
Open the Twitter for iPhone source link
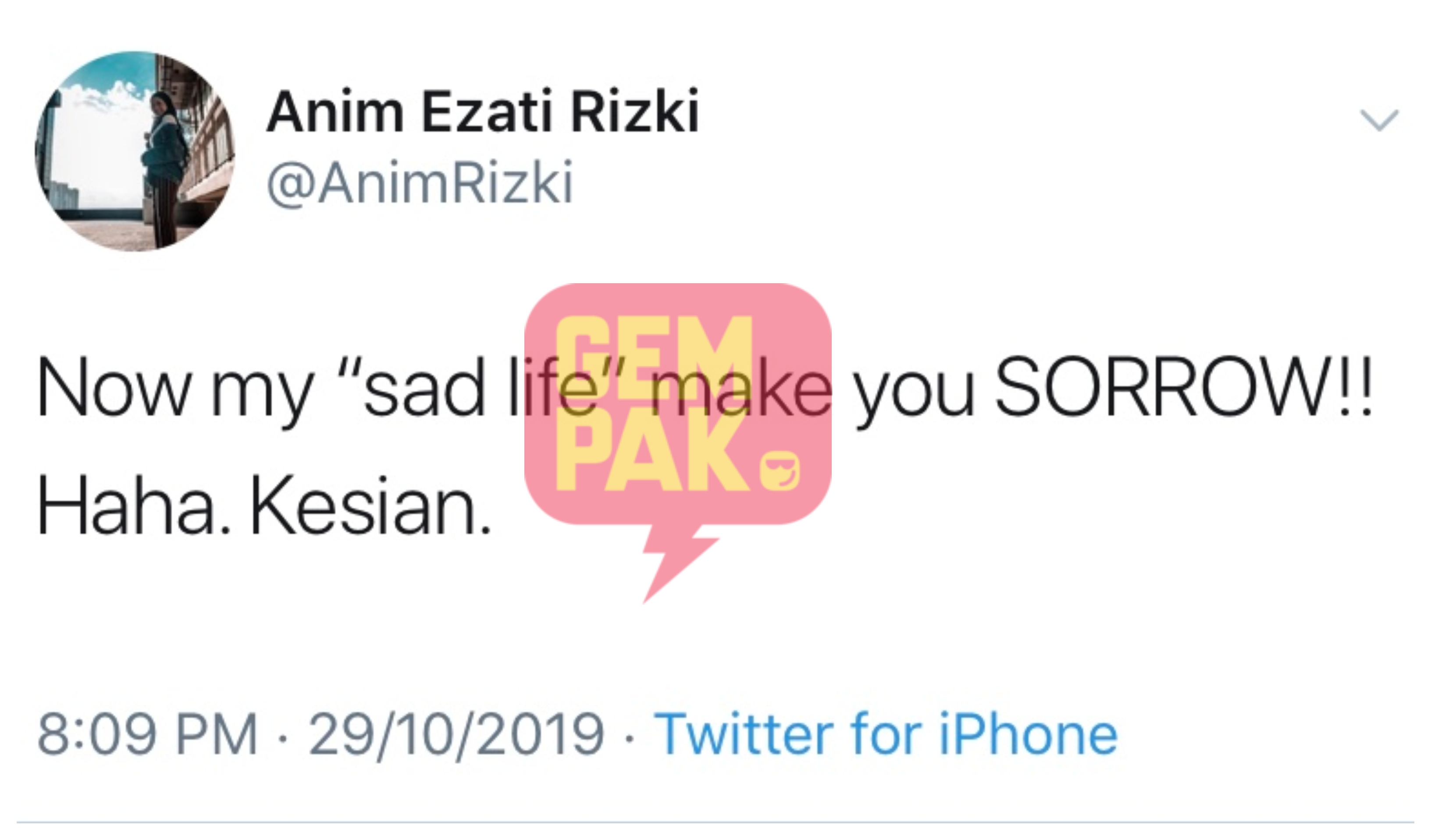point(885,734)
